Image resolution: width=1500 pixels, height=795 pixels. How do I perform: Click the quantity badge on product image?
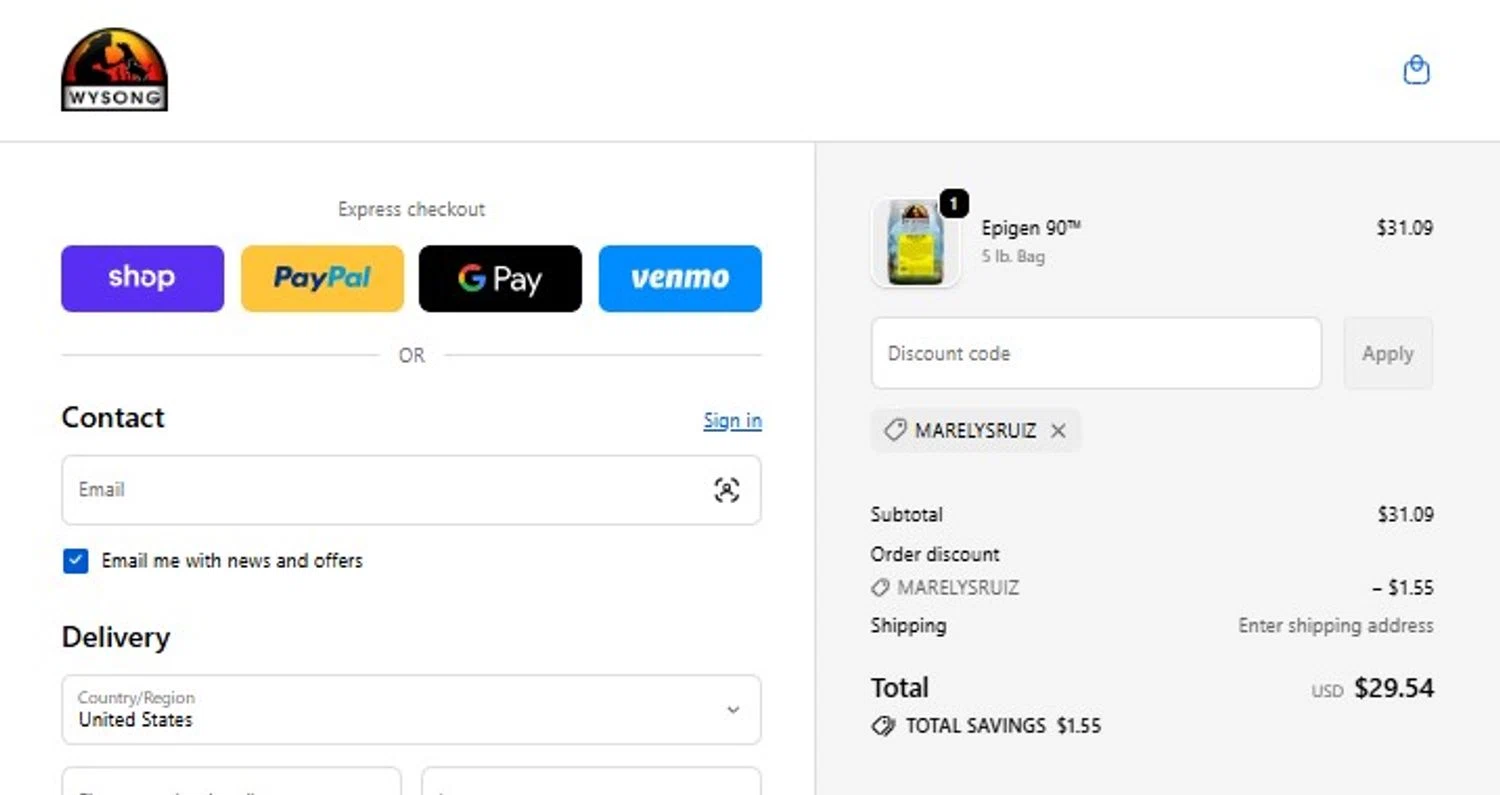tap(954, 204)
